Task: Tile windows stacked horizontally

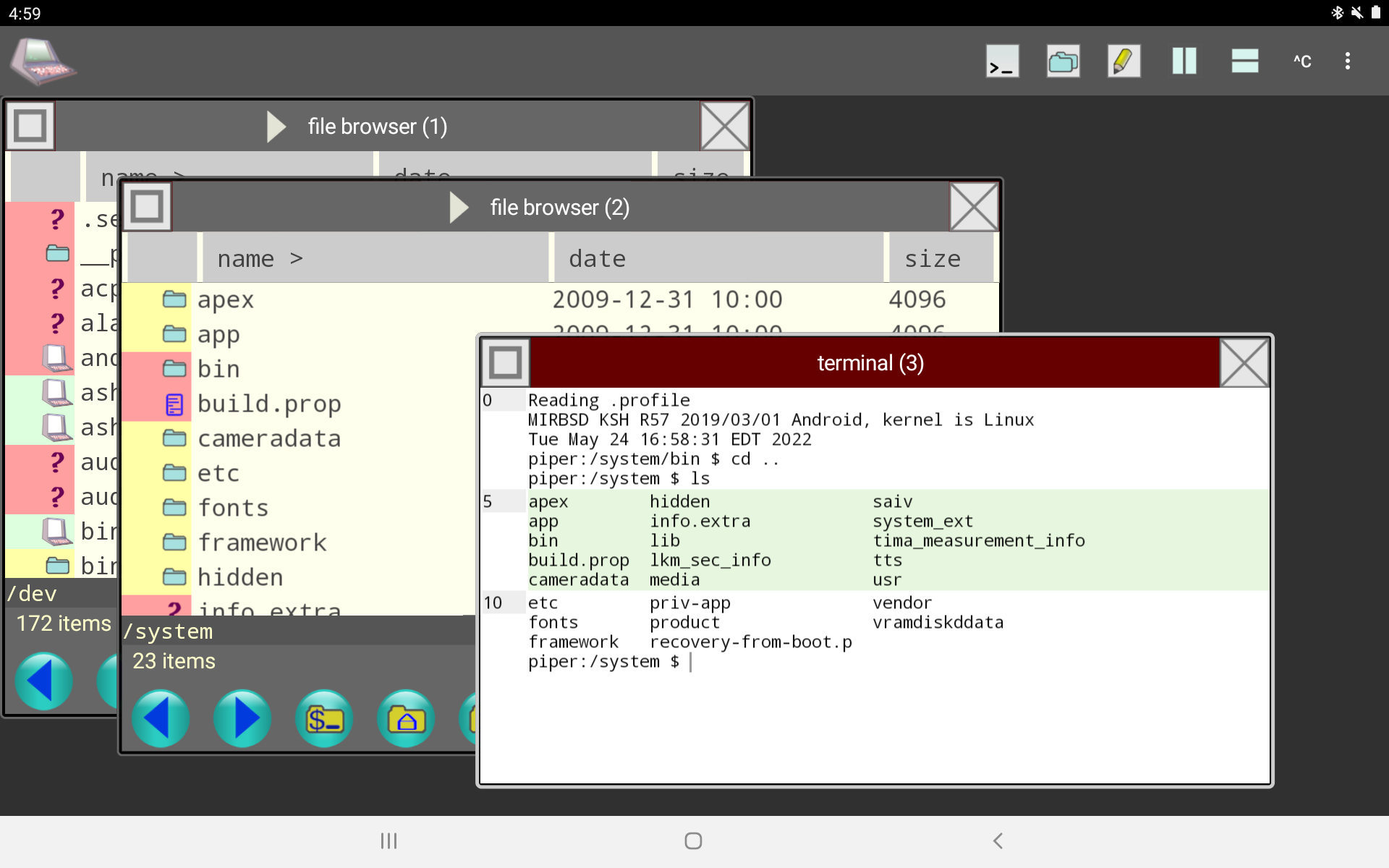Action: [1244, 61]
